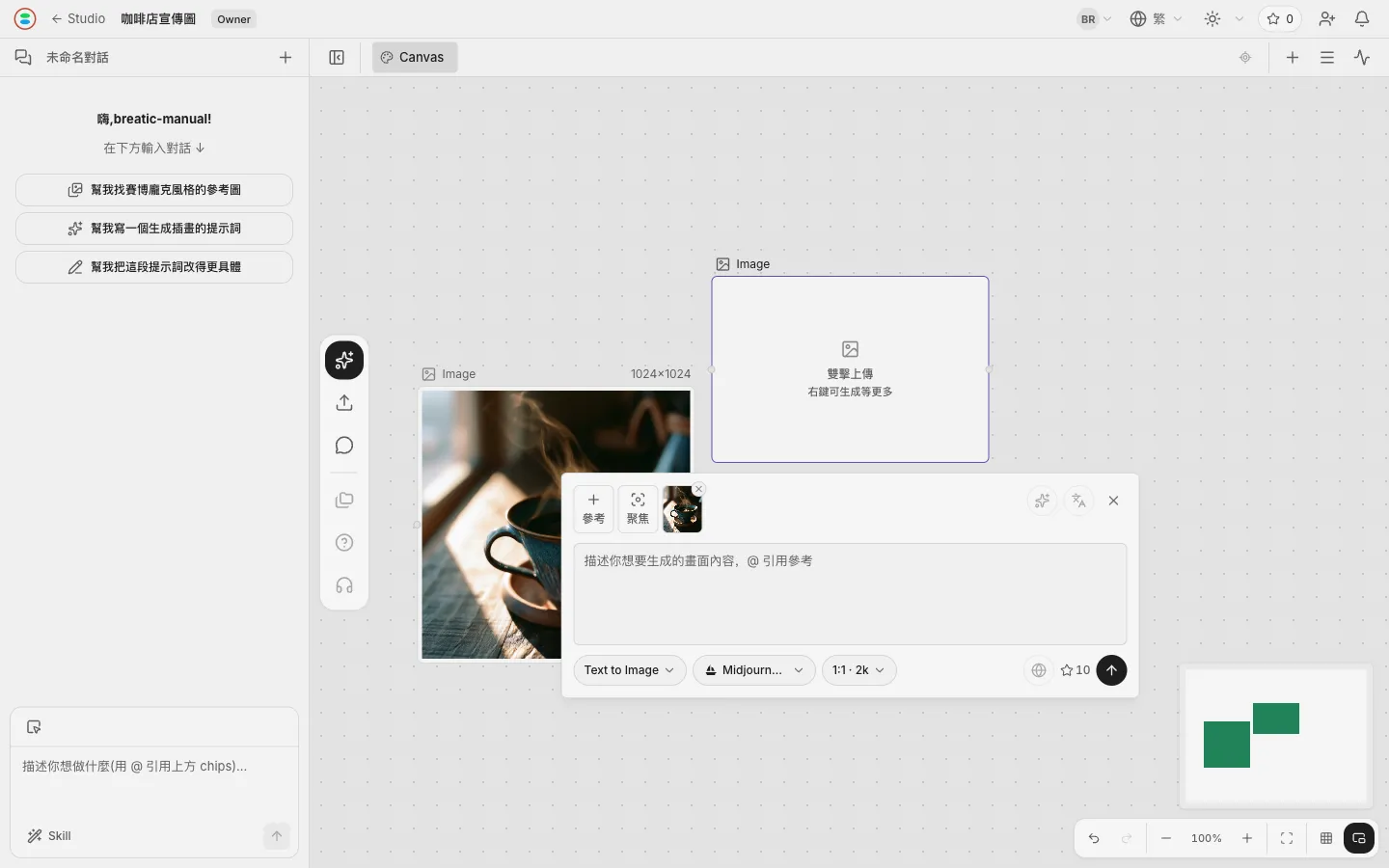Open the support headset icon

[x=344, y=585]
